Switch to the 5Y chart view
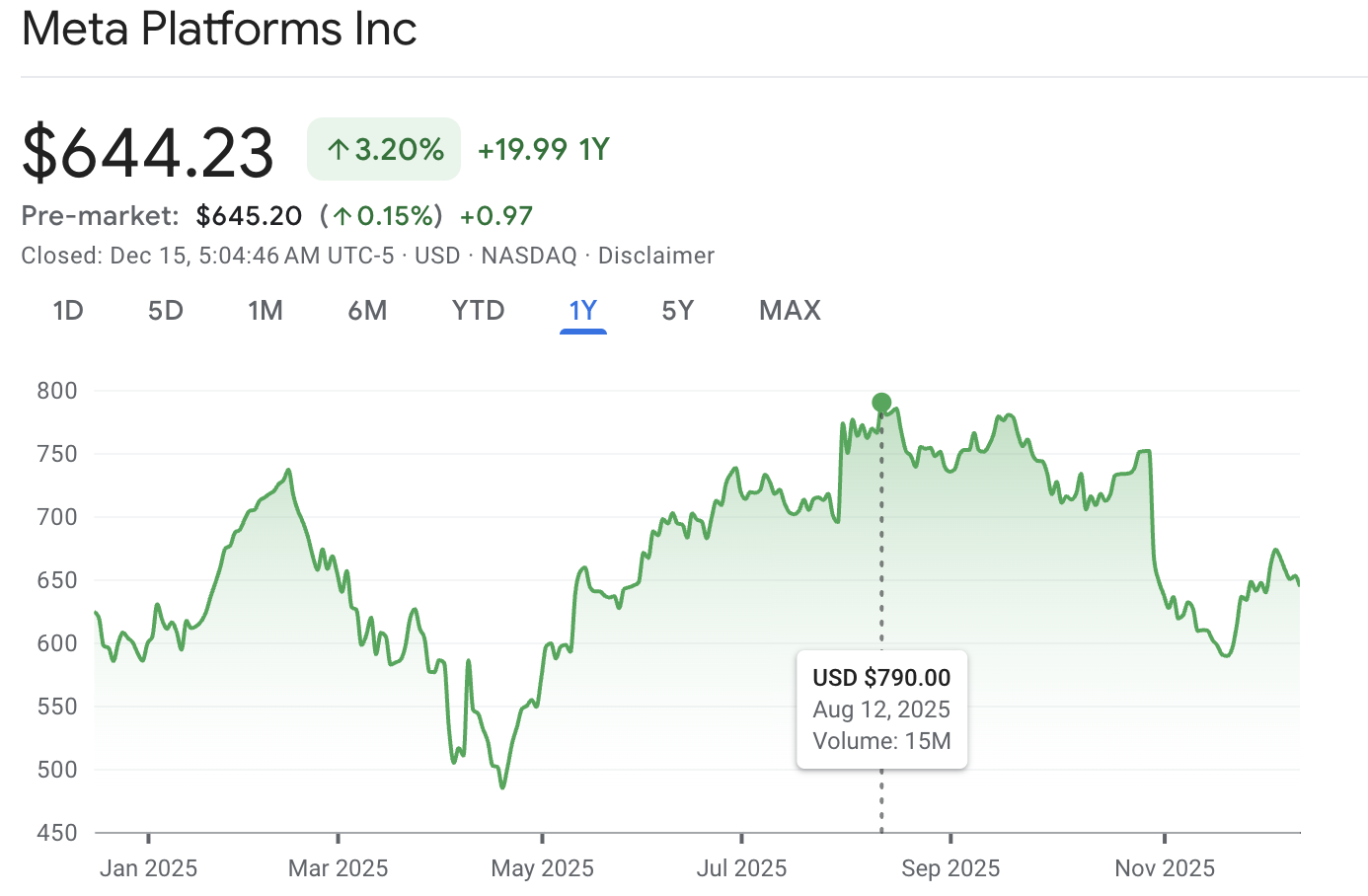The image size is (1368, 896). [678, 310]
